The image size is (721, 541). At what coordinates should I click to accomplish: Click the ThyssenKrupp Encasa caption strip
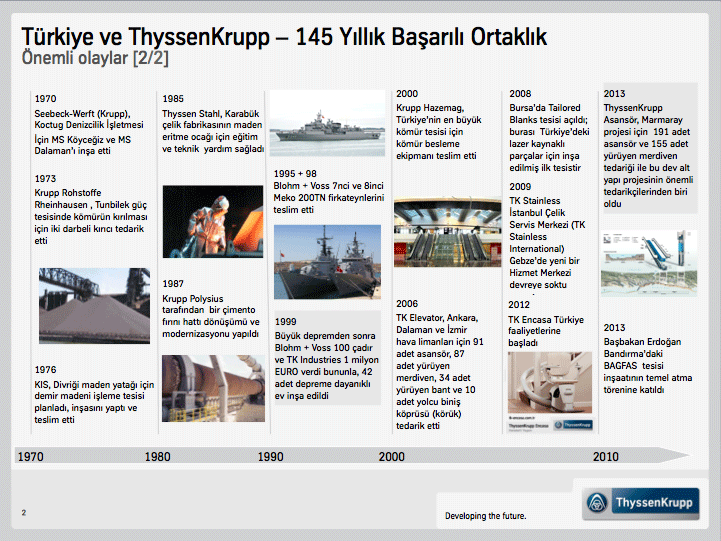pos(550,425)
